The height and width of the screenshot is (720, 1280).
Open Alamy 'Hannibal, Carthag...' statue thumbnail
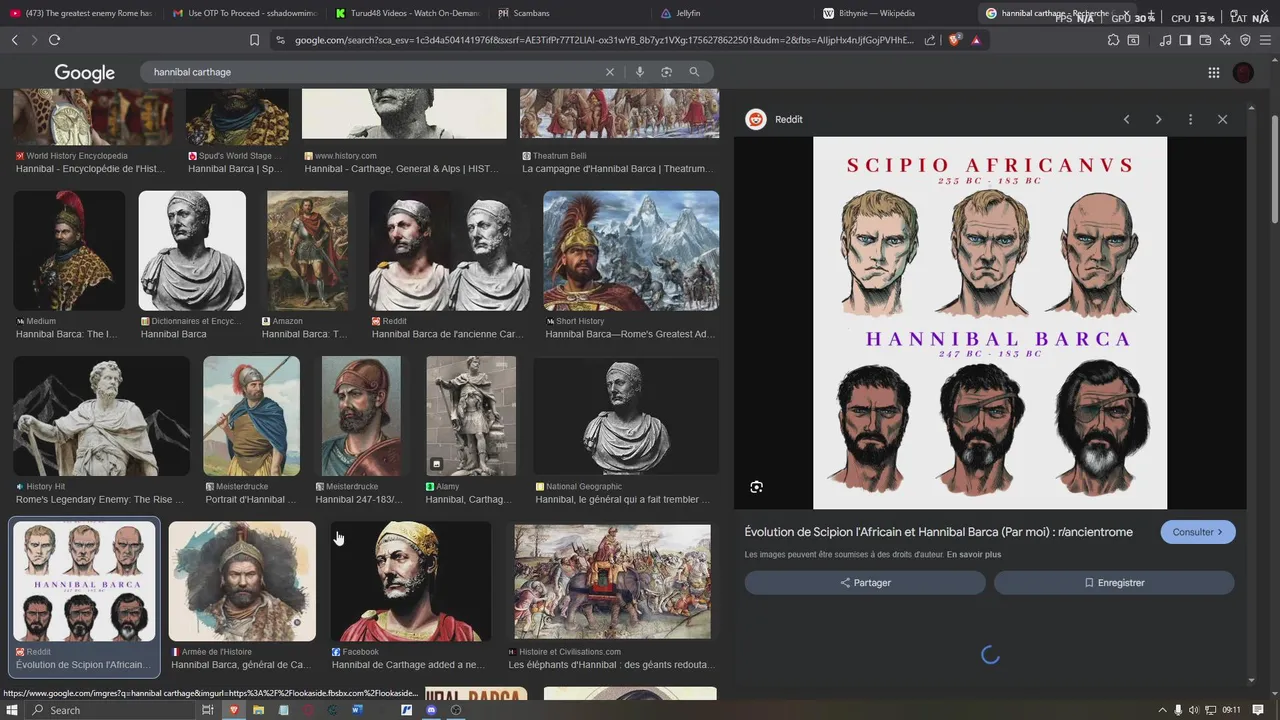471,416
